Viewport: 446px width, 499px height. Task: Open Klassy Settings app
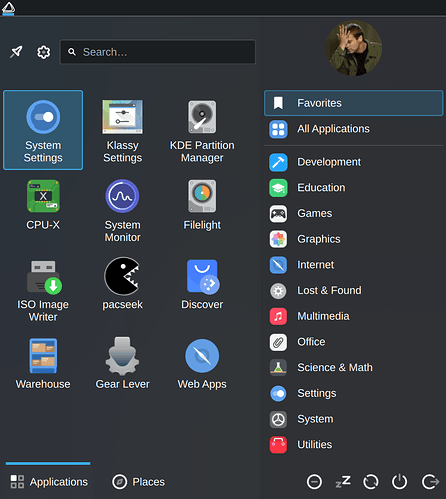123,130
